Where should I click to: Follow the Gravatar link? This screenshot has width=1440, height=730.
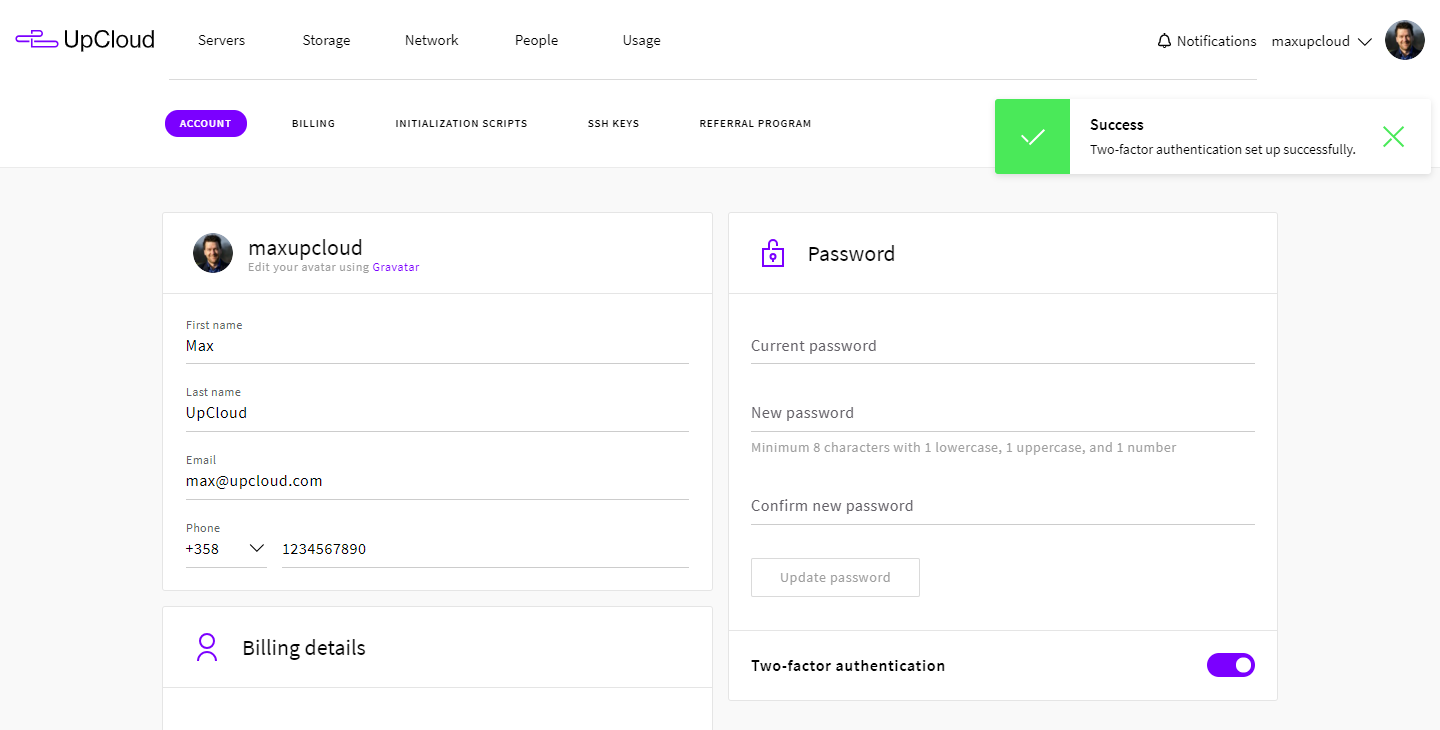point(395,268)
